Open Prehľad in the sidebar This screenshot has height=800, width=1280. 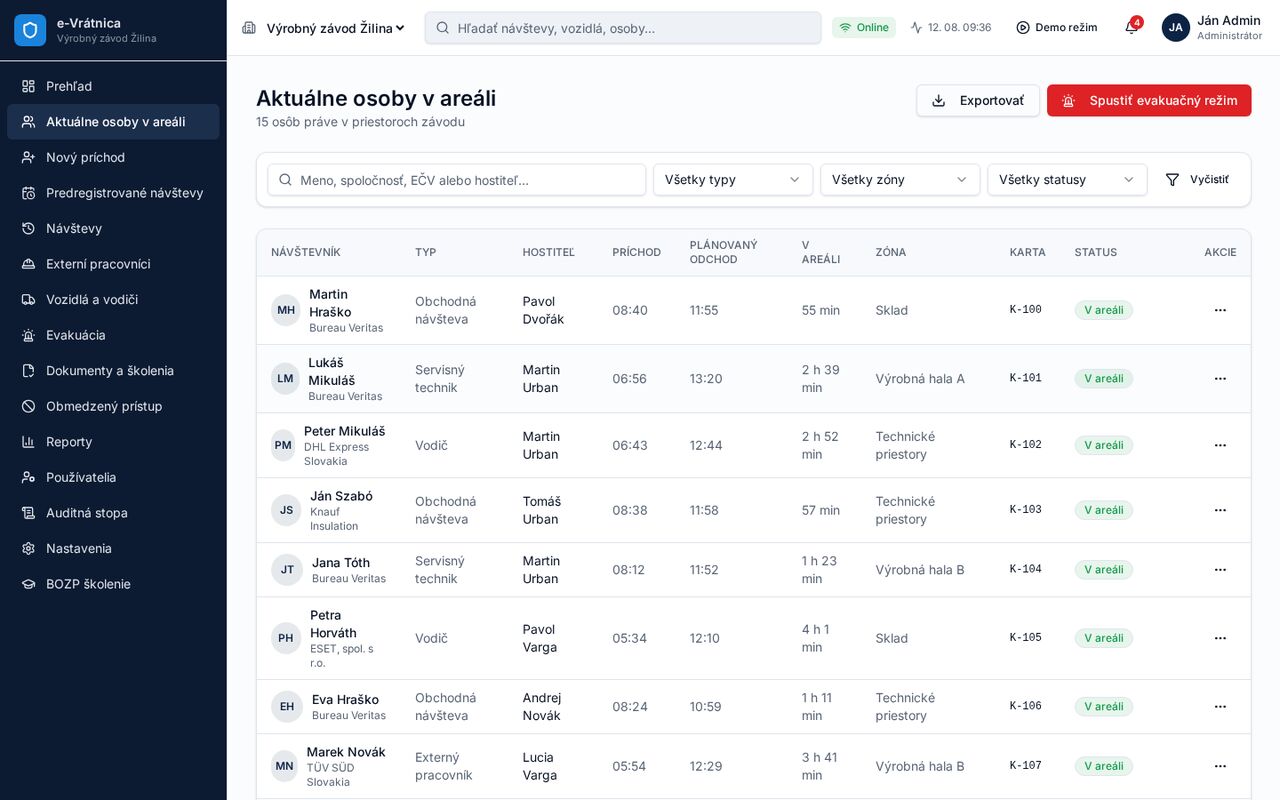coord(113,86)
